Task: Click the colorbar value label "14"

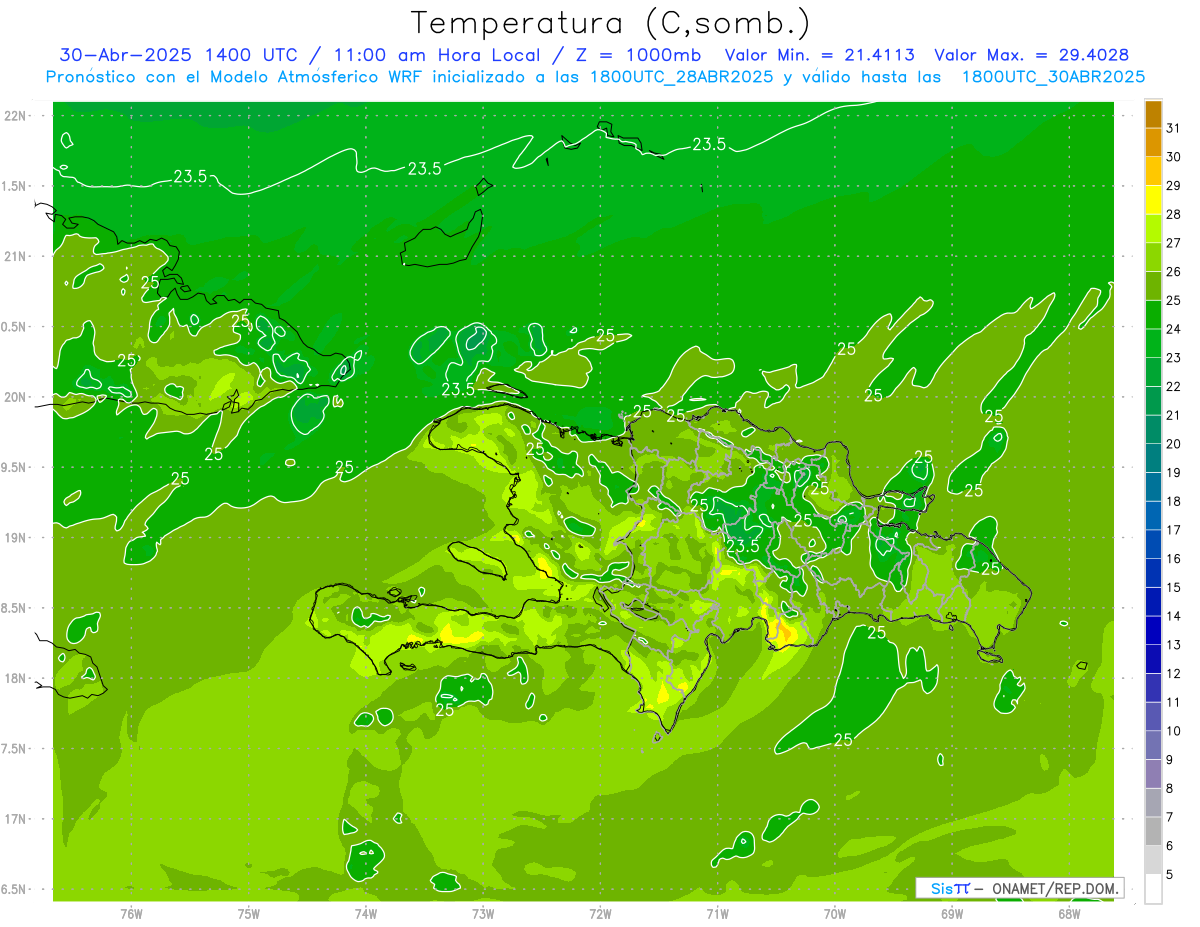Action: 1173,616
